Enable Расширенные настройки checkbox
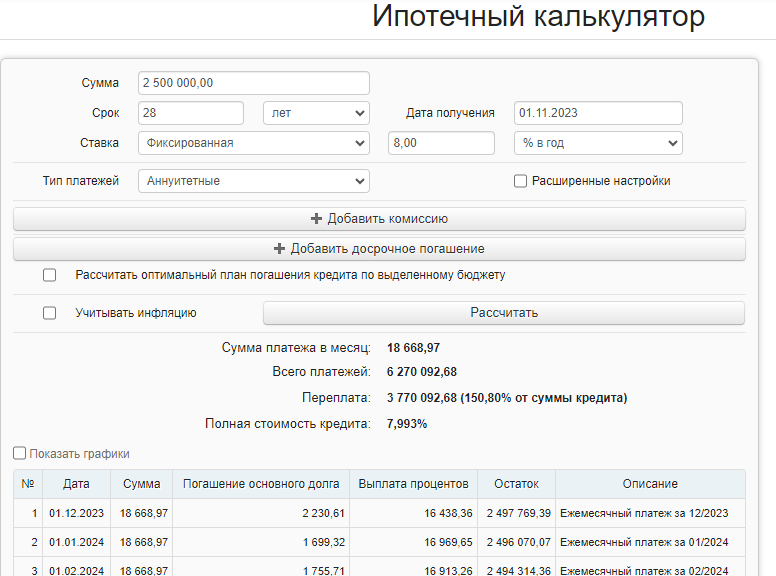Image resolution: width=776 pixels, height=576 pixels. tap(520, 181)
